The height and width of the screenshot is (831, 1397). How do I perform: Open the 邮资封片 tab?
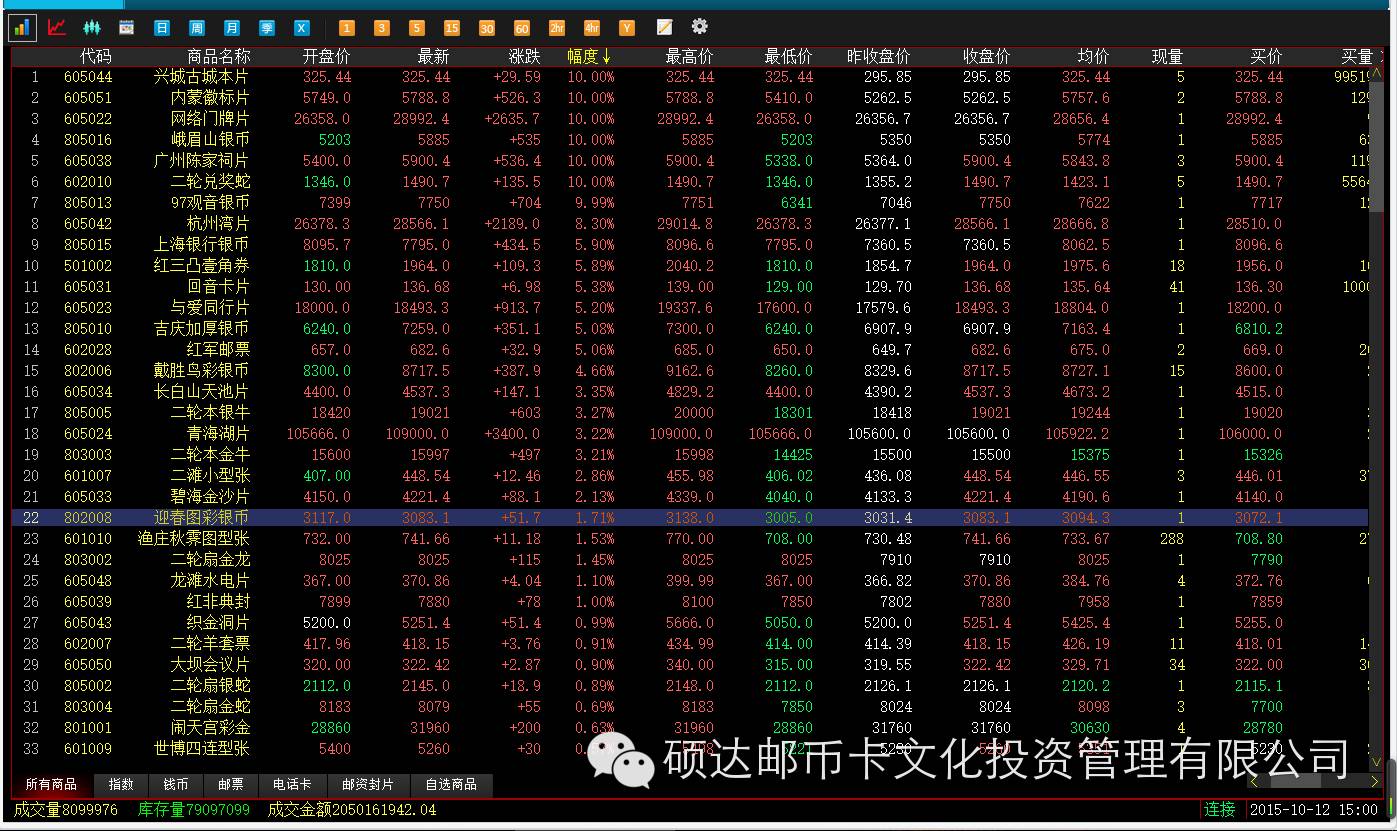[x=368, y=785]
